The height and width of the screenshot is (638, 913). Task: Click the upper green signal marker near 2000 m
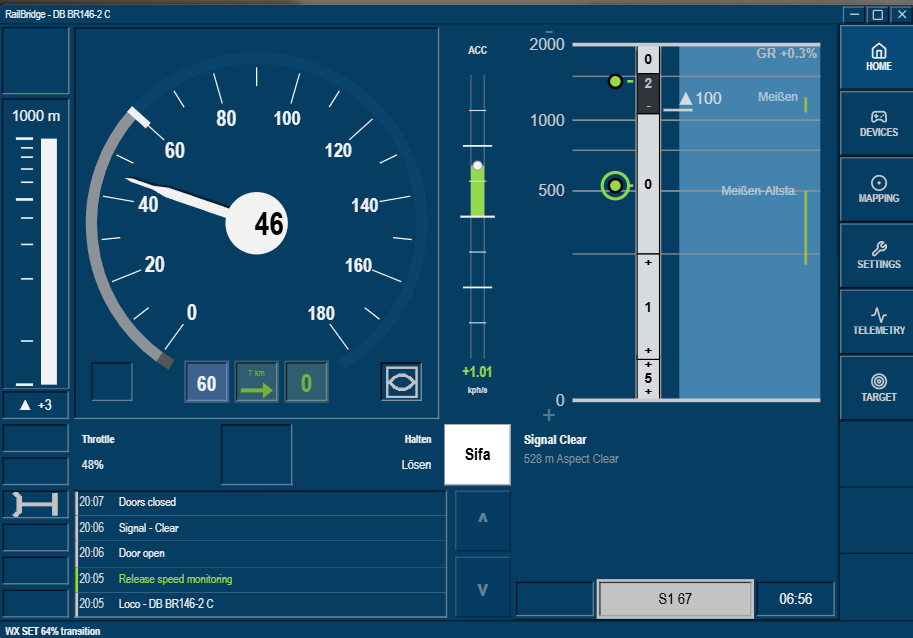[x=615, y=81]
